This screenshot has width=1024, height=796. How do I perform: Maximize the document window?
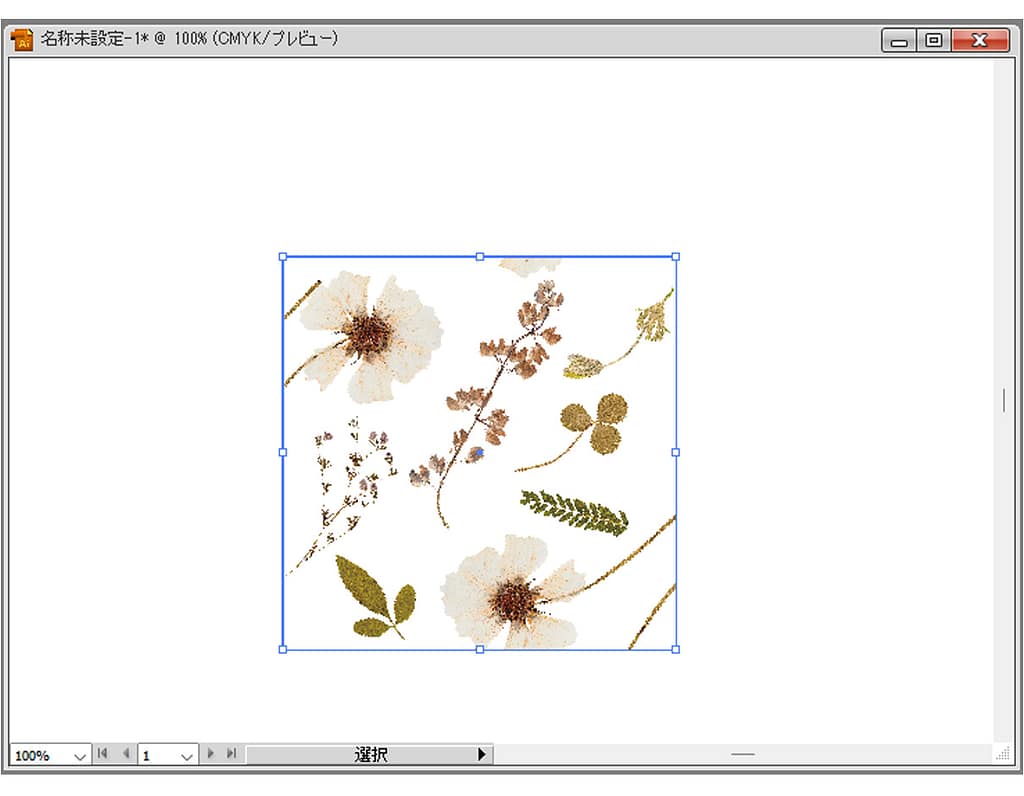tap(933, 40)
